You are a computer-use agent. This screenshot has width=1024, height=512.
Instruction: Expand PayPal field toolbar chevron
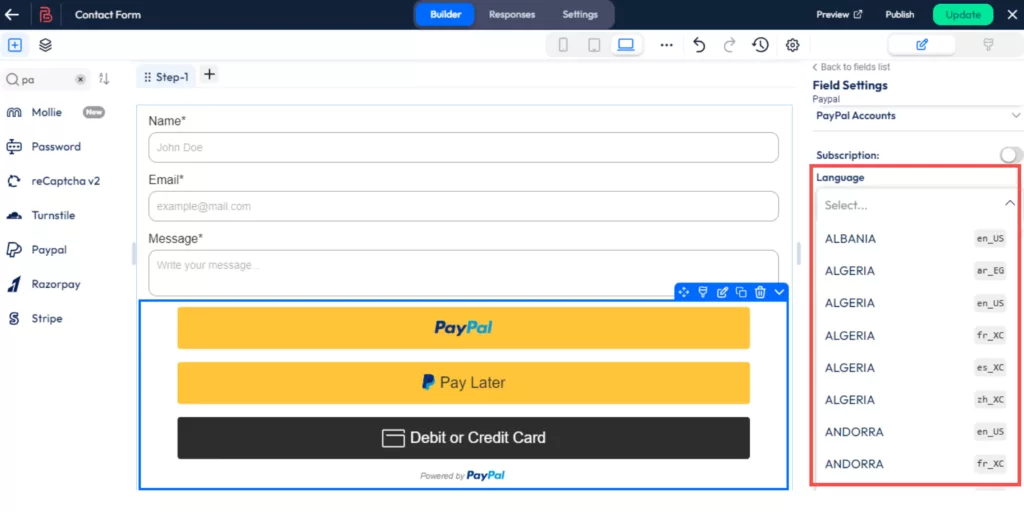click(x=779, y=292)
